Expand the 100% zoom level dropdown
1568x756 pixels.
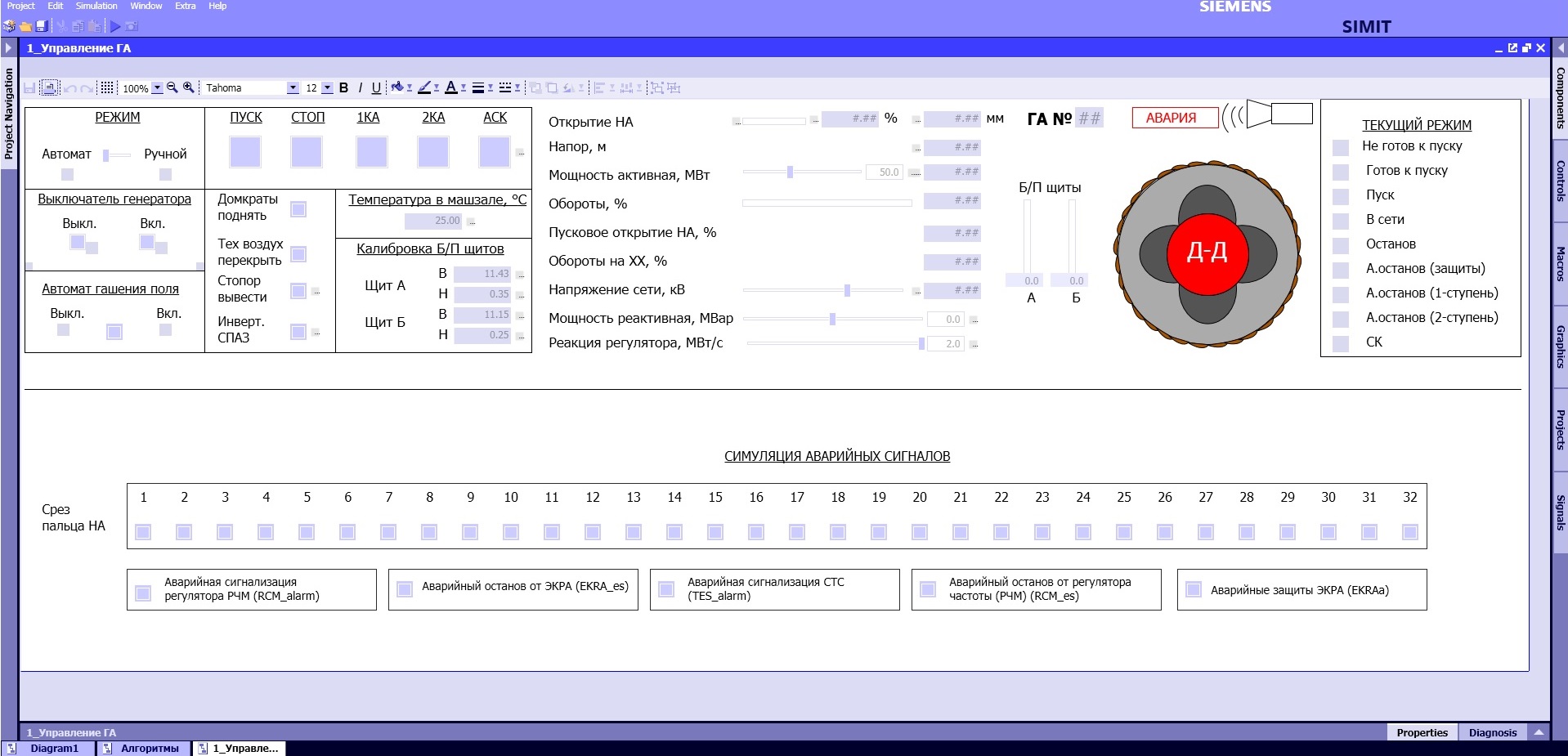point(157,87)
